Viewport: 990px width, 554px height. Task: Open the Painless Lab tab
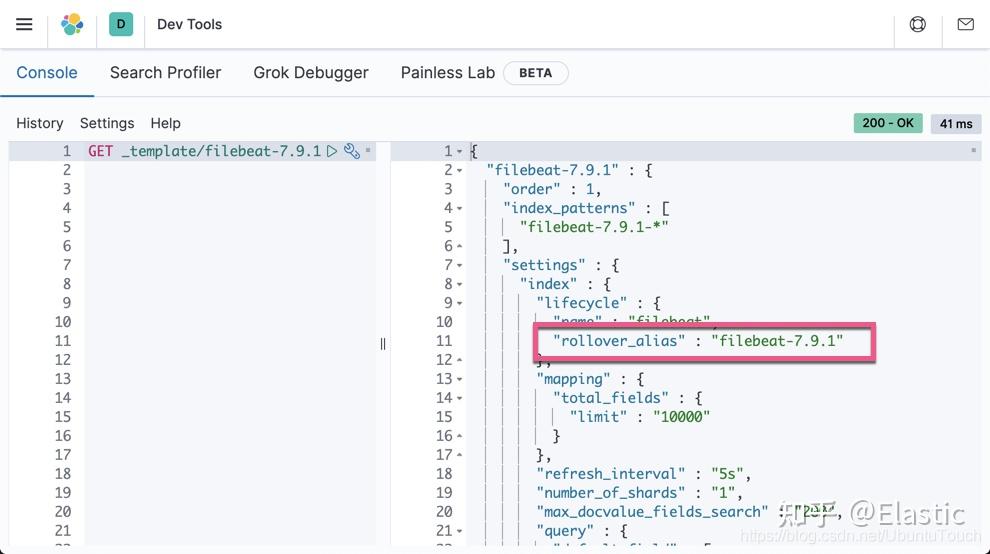point(448,73)
